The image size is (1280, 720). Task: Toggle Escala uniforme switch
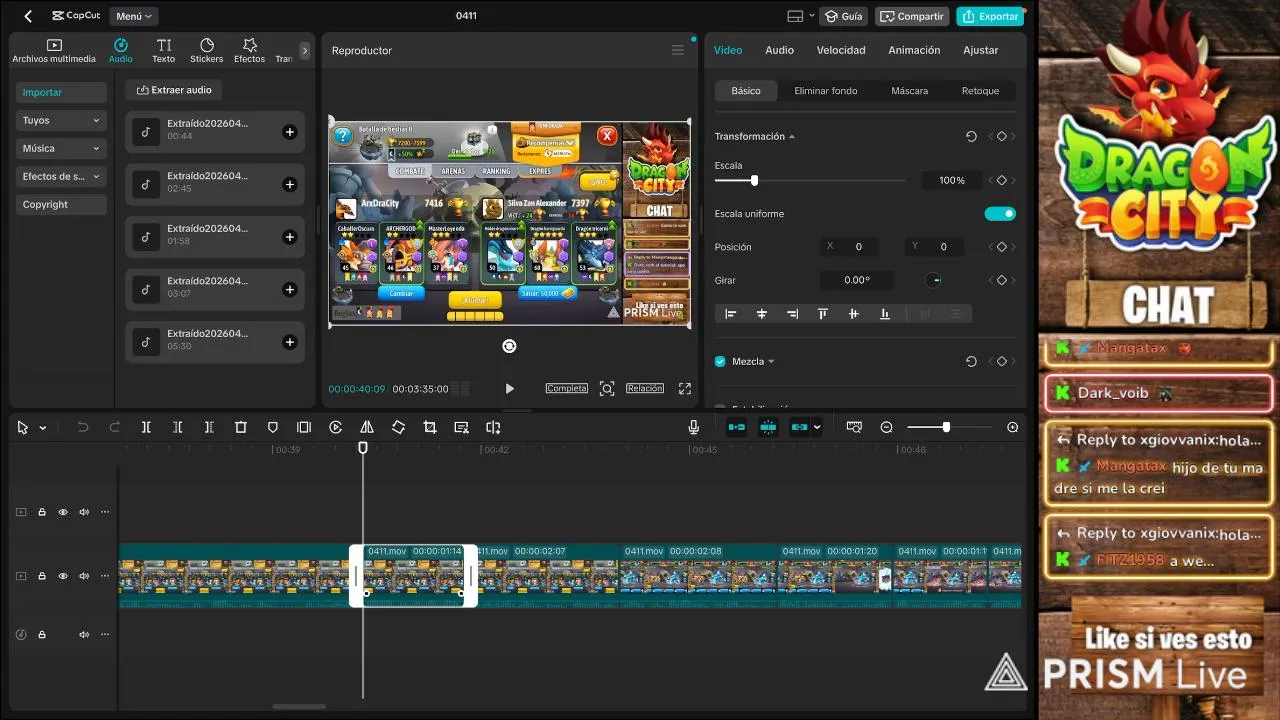1000,213
